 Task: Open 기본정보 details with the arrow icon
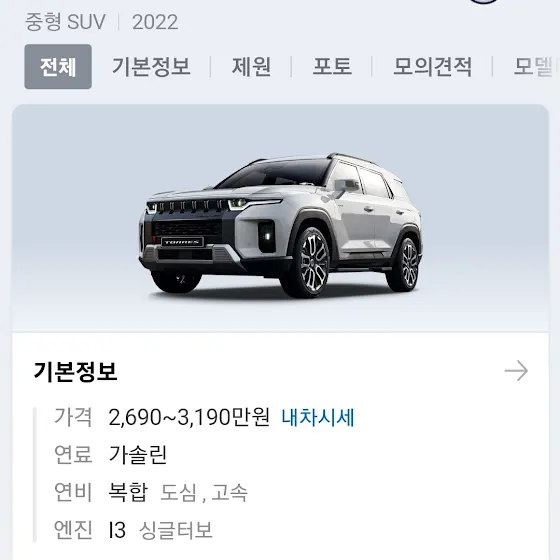(516, 371)
